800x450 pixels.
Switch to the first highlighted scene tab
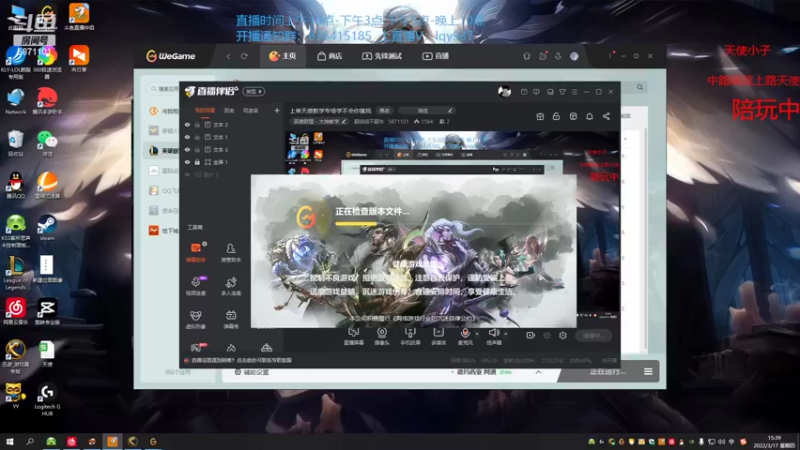coord(205,110)
